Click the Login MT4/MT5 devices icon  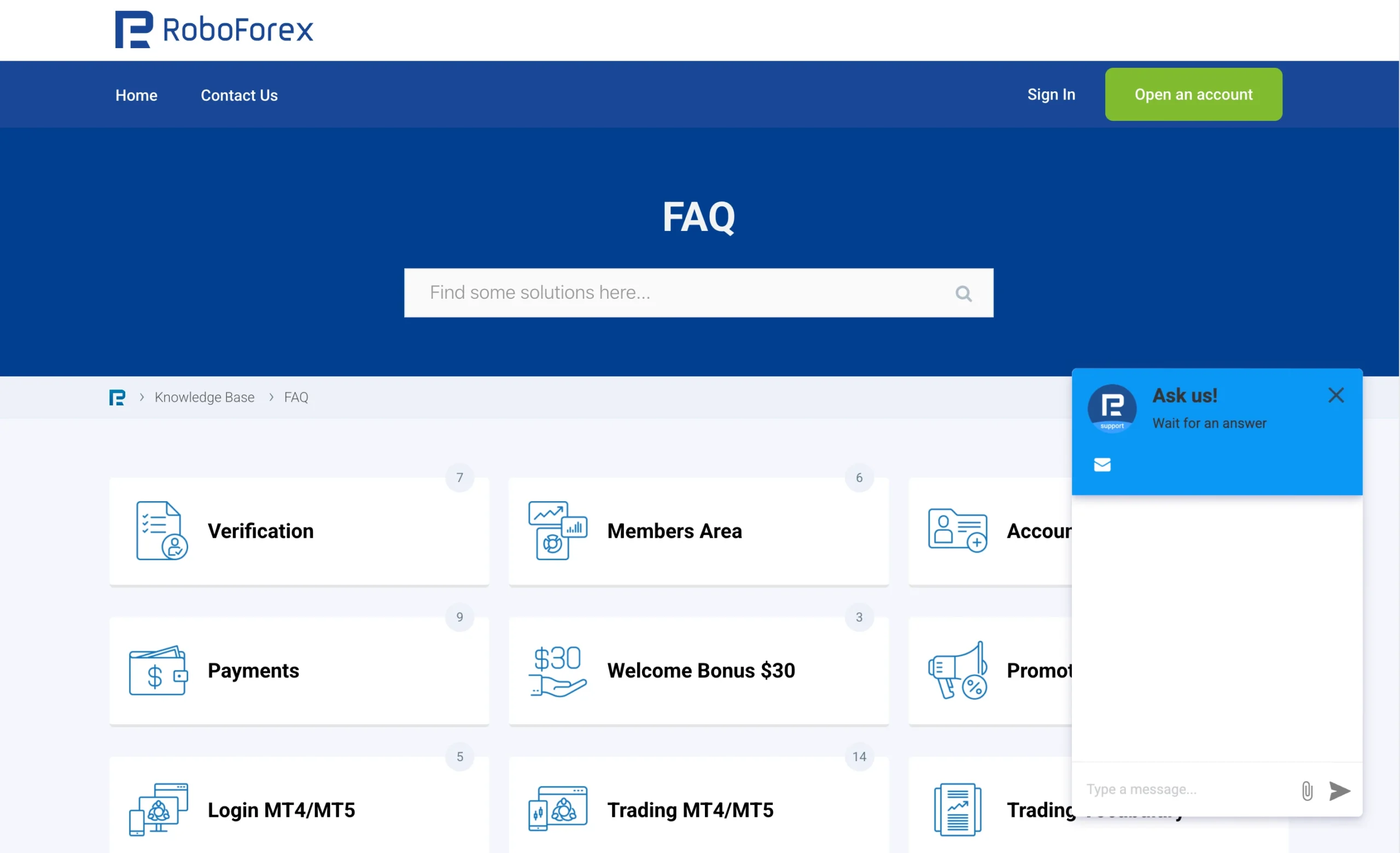click(158, 809)
